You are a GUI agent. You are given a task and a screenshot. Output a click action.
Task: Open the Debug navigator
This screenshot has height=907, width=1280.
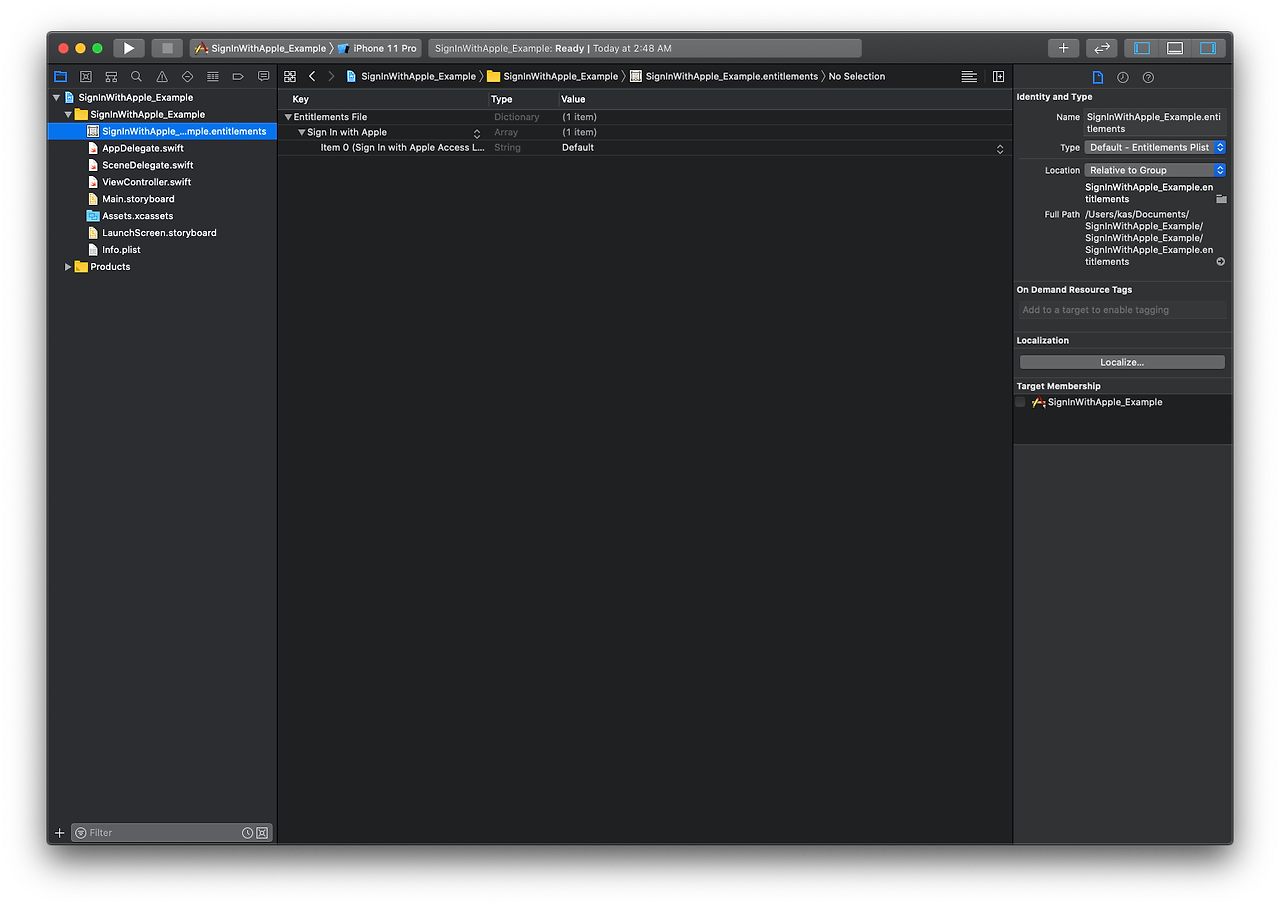213,76
